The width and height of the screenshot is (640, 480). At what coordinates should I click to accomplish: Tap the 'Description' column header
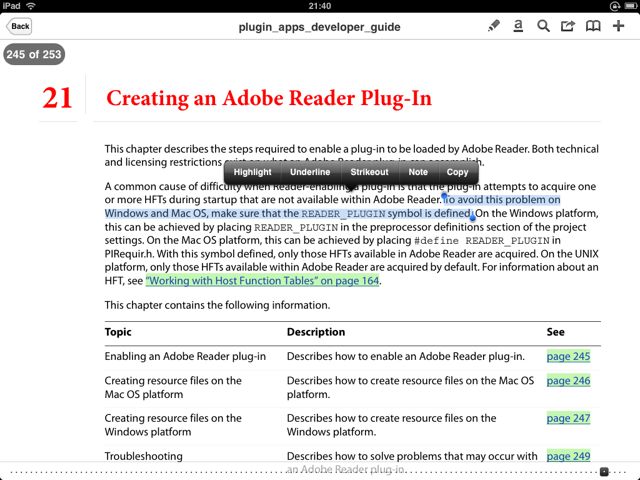click(316, 332)
